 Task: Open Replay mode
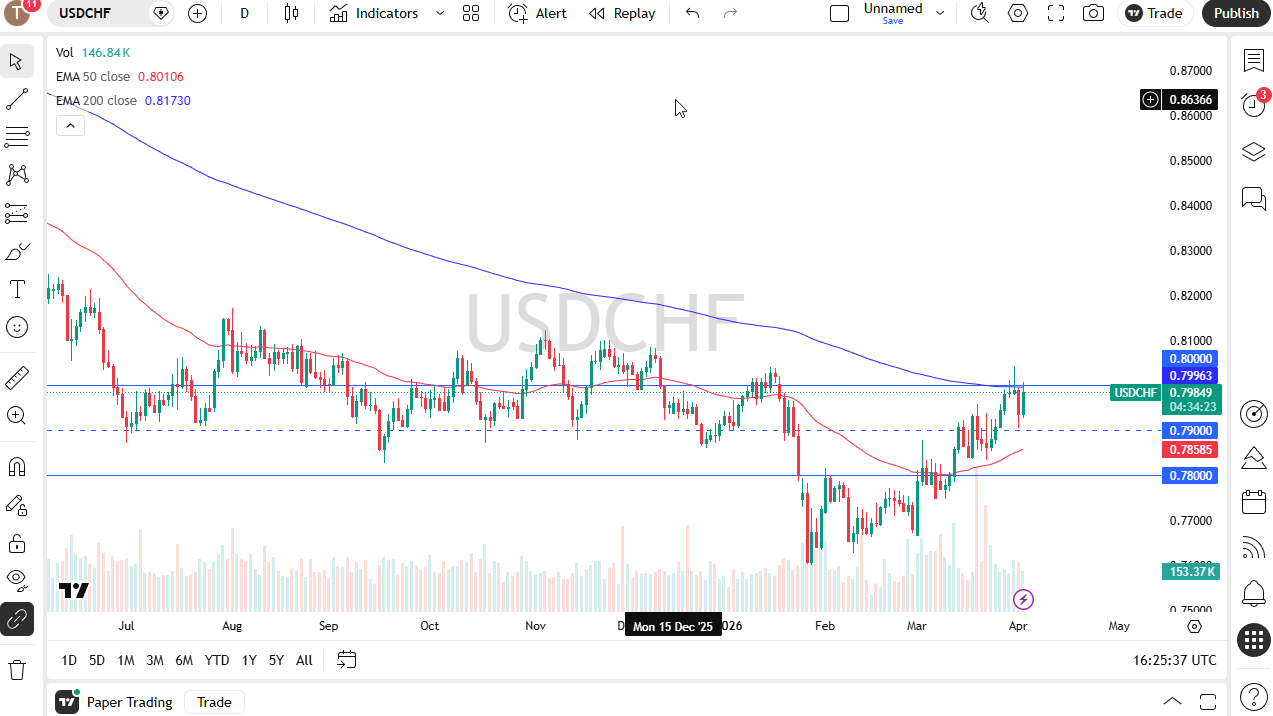pyautogui.click(x=622, y=13)
